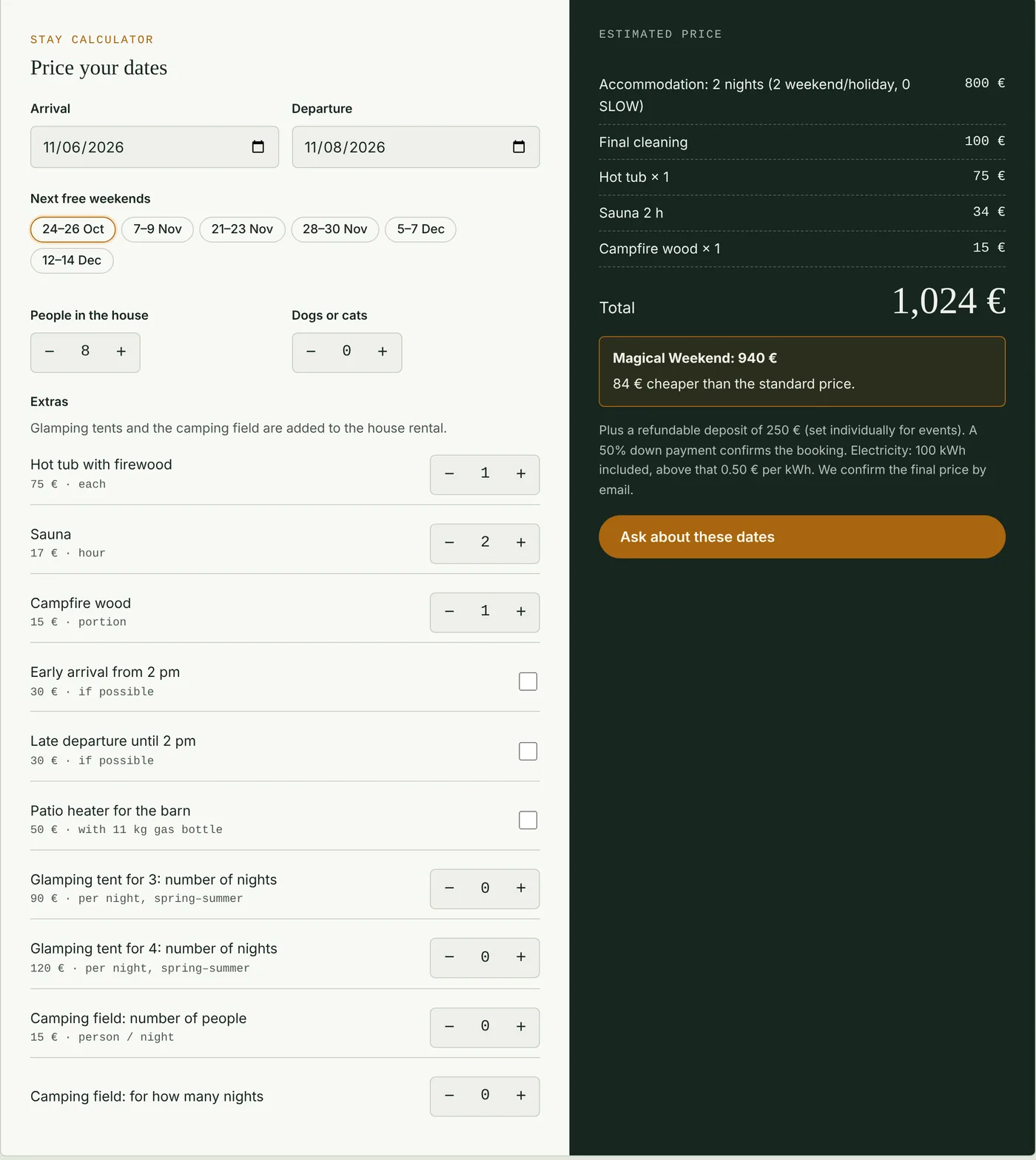This screenshot has height=1160, width=1036.
Task: Increase Camping field number of people
Action: (x=521, y=1027)
